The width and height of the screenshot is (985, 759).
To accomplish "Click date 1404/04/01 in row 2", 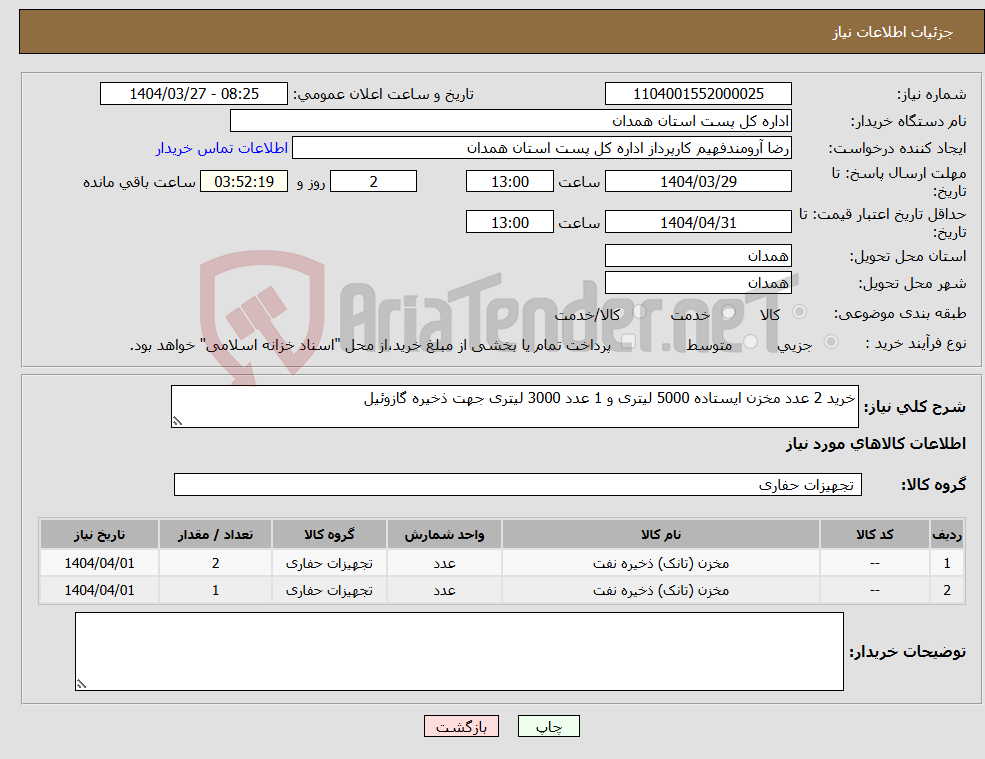I will point(99,591).
